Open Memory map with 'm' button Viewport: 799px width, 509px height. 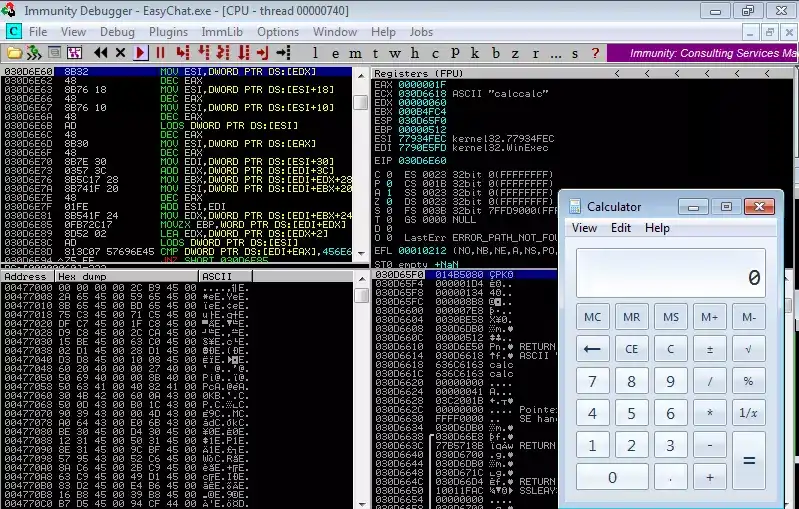(x=355, y=52)
